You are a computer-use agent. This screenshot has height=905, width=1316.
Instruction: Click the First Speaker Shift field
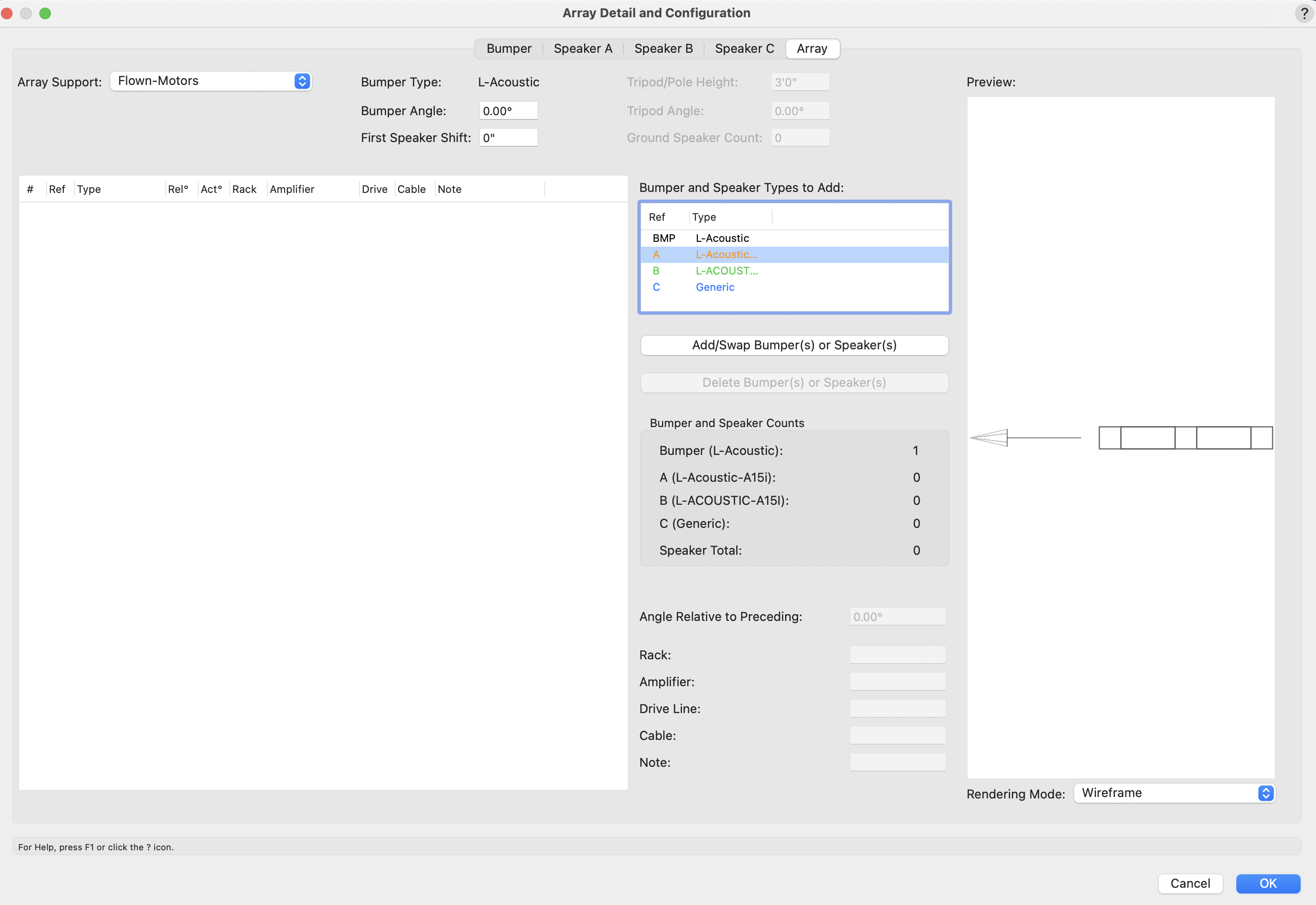click(508, 138)
